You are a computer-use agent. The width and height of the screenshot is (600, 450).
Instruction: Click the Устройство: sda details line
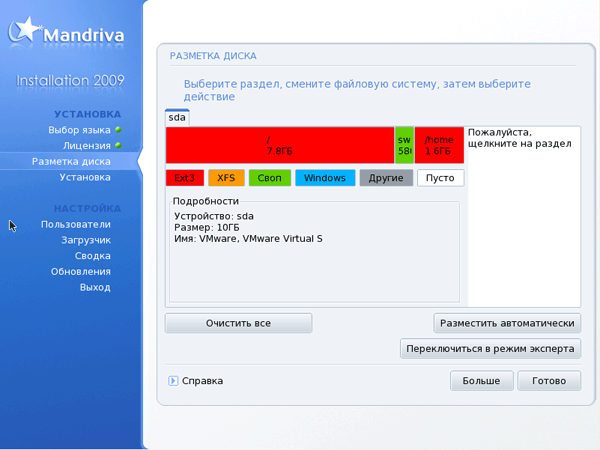coord(214,216)
